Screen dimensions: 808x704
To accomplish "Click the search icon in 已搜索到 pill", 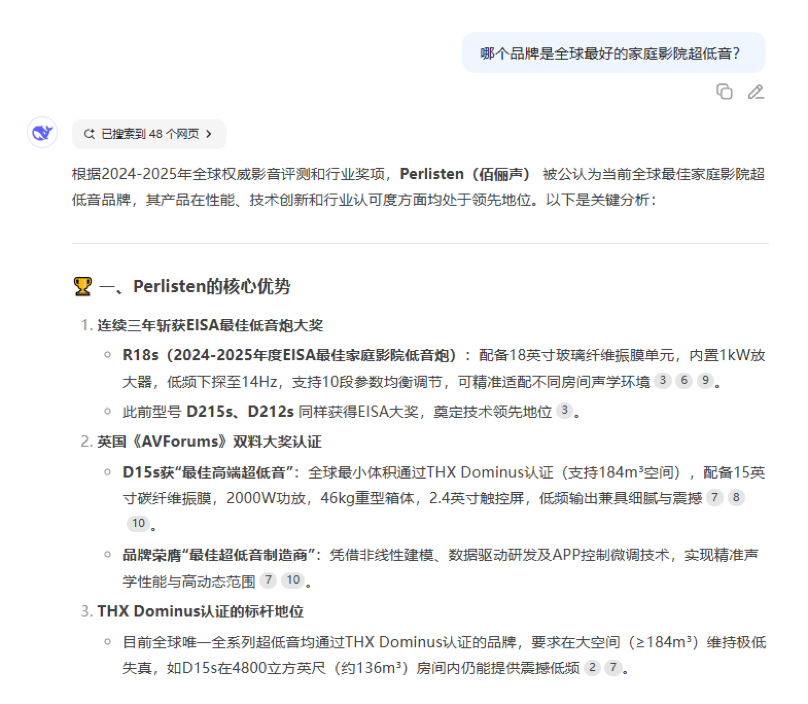I will click(x=89, y=134).
